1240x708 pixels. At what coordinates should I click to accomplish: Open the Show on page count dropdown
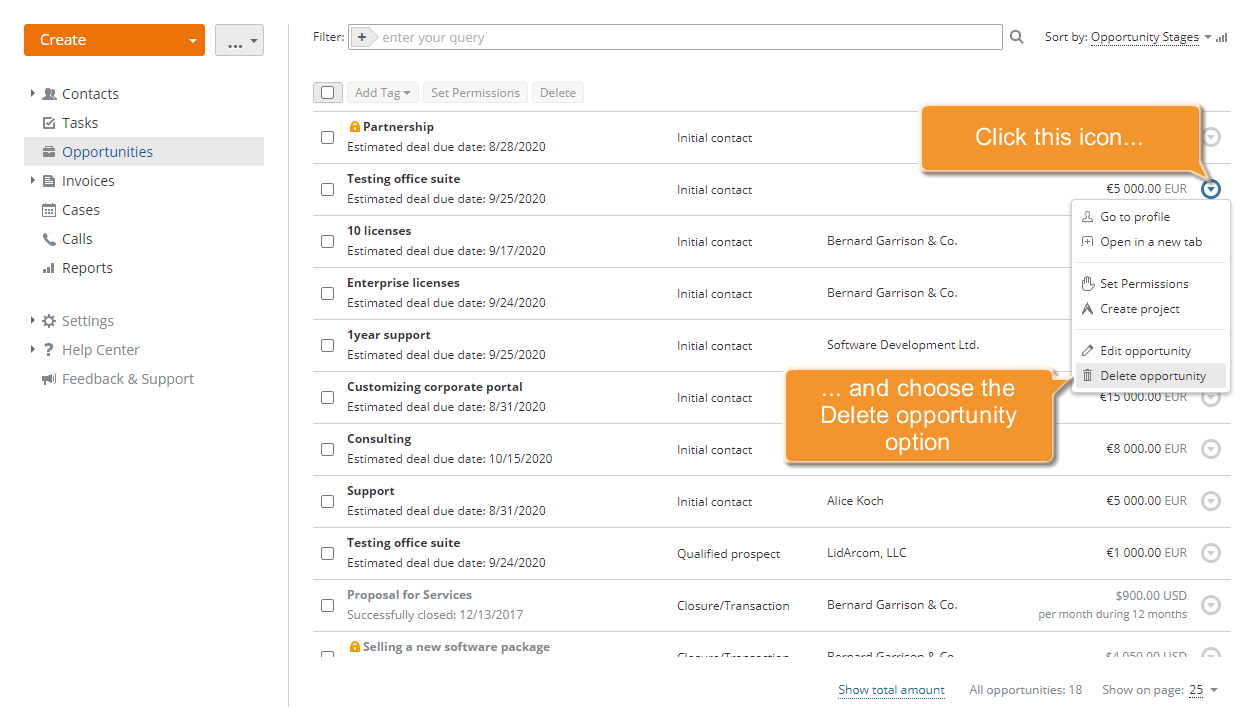[x=1202, y=690]
